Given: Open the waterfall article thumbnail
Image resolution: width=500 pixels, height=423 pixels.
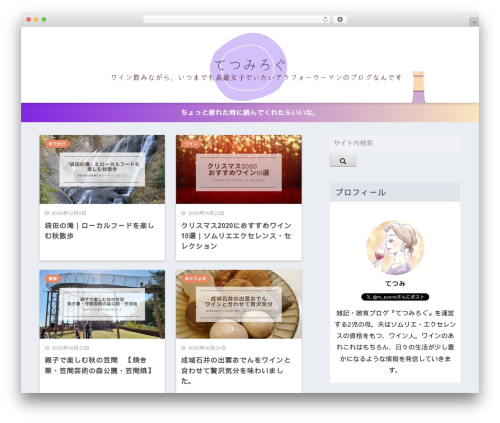Looking at the screenshot, I should point(102,169).
